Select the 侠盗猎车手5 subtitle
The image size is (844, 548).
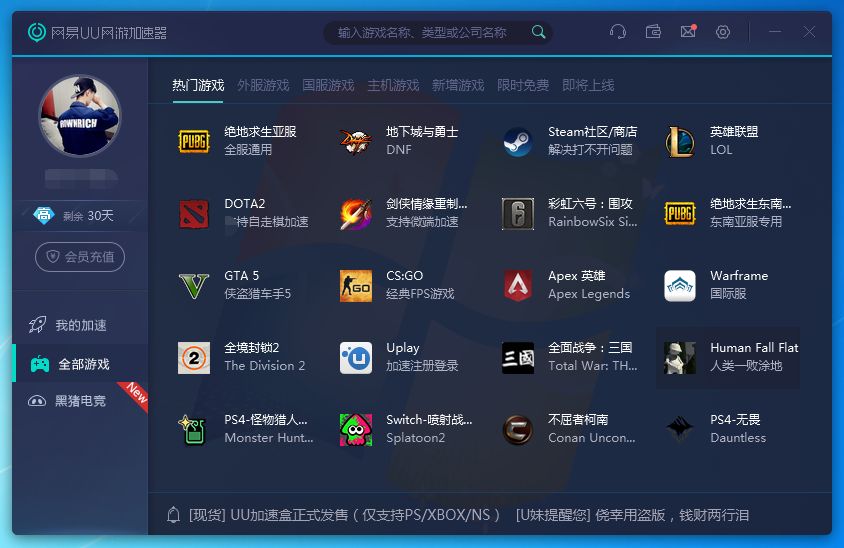tap(258, 294)
